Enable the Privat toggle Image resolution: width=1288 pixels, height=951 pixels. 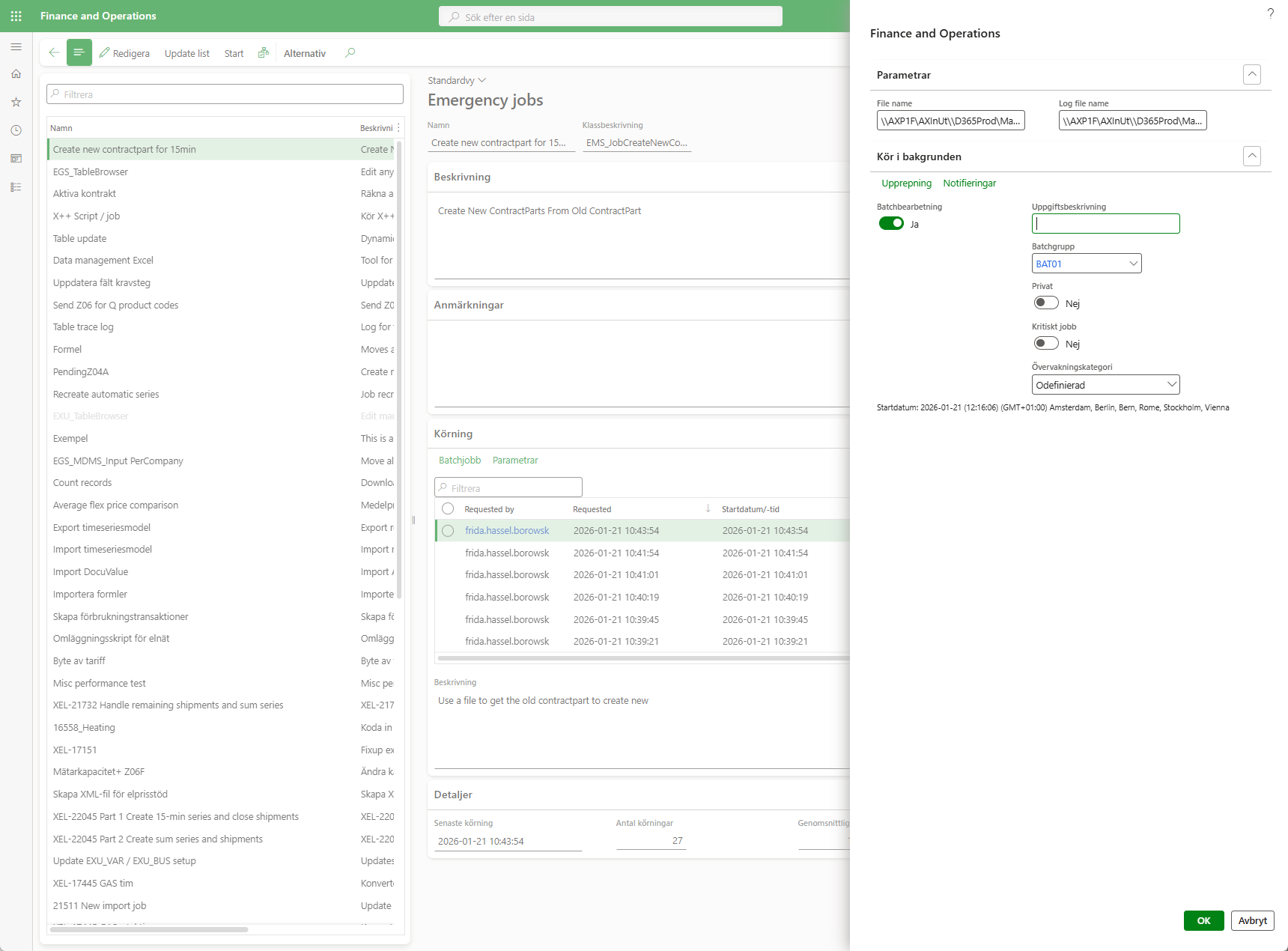click(x=1046, y=303)
